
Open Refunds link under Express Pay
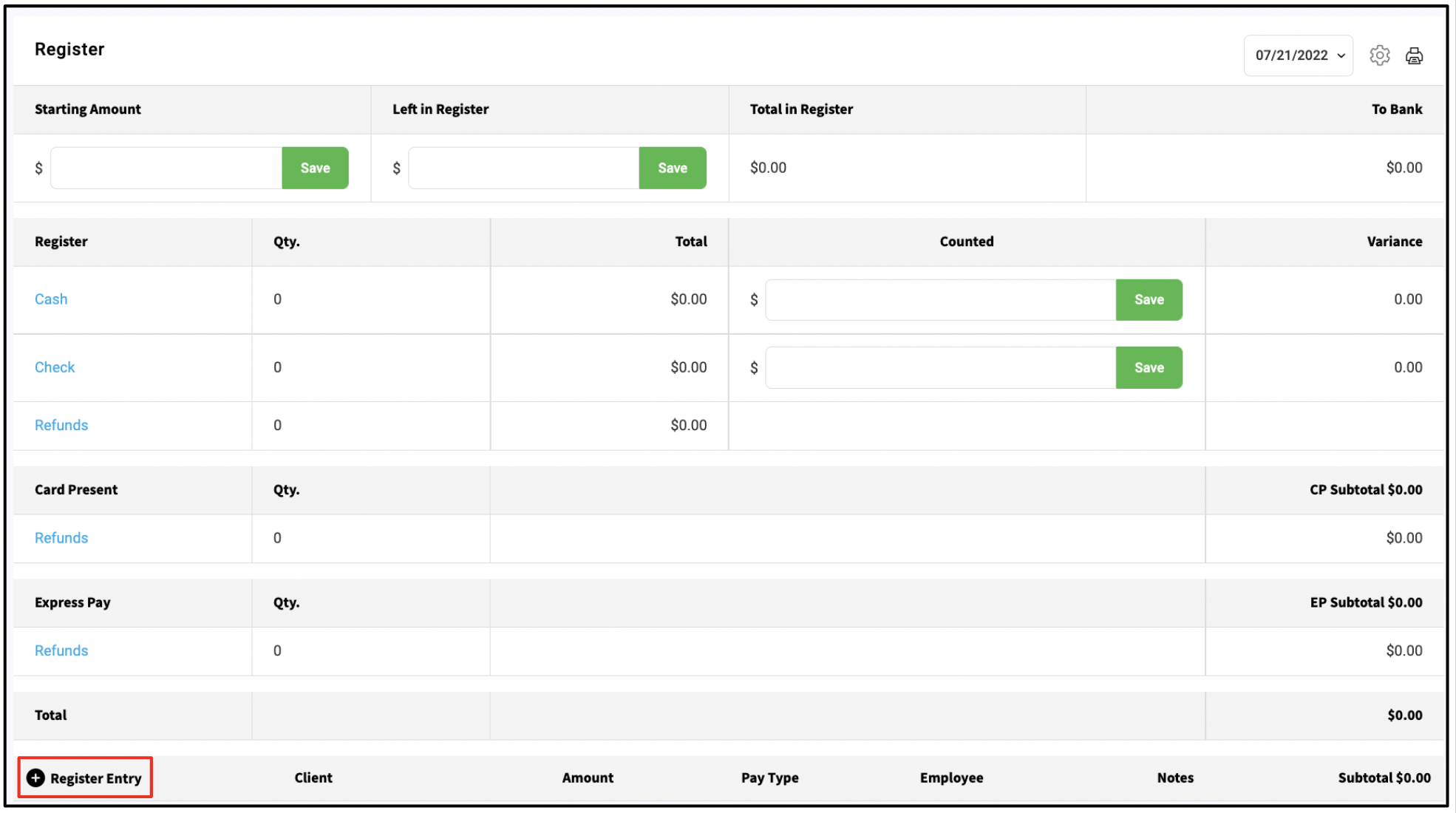tap(61, 650)
